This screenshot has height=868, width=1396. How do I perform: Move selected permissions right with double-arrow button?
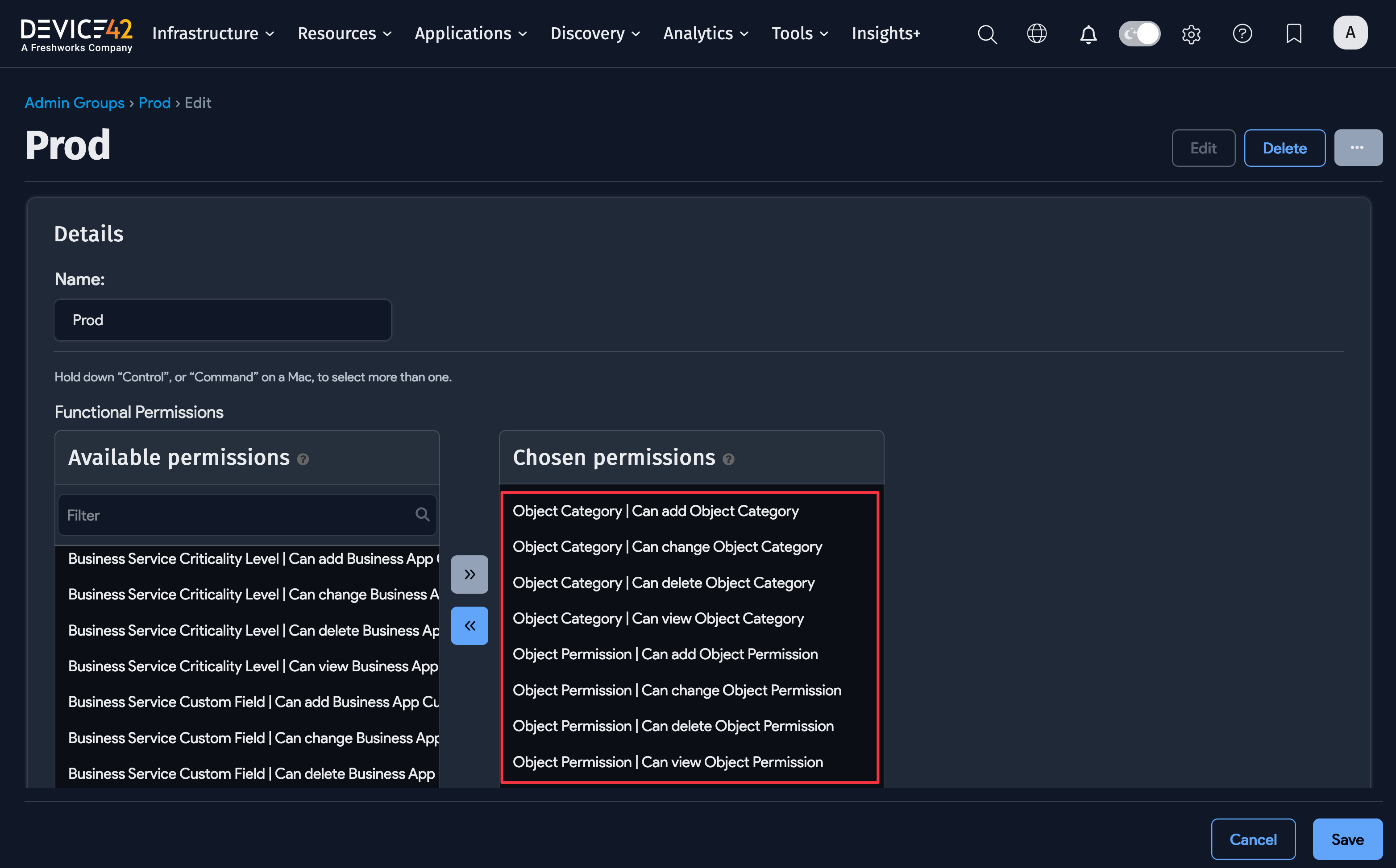[469, 574]
